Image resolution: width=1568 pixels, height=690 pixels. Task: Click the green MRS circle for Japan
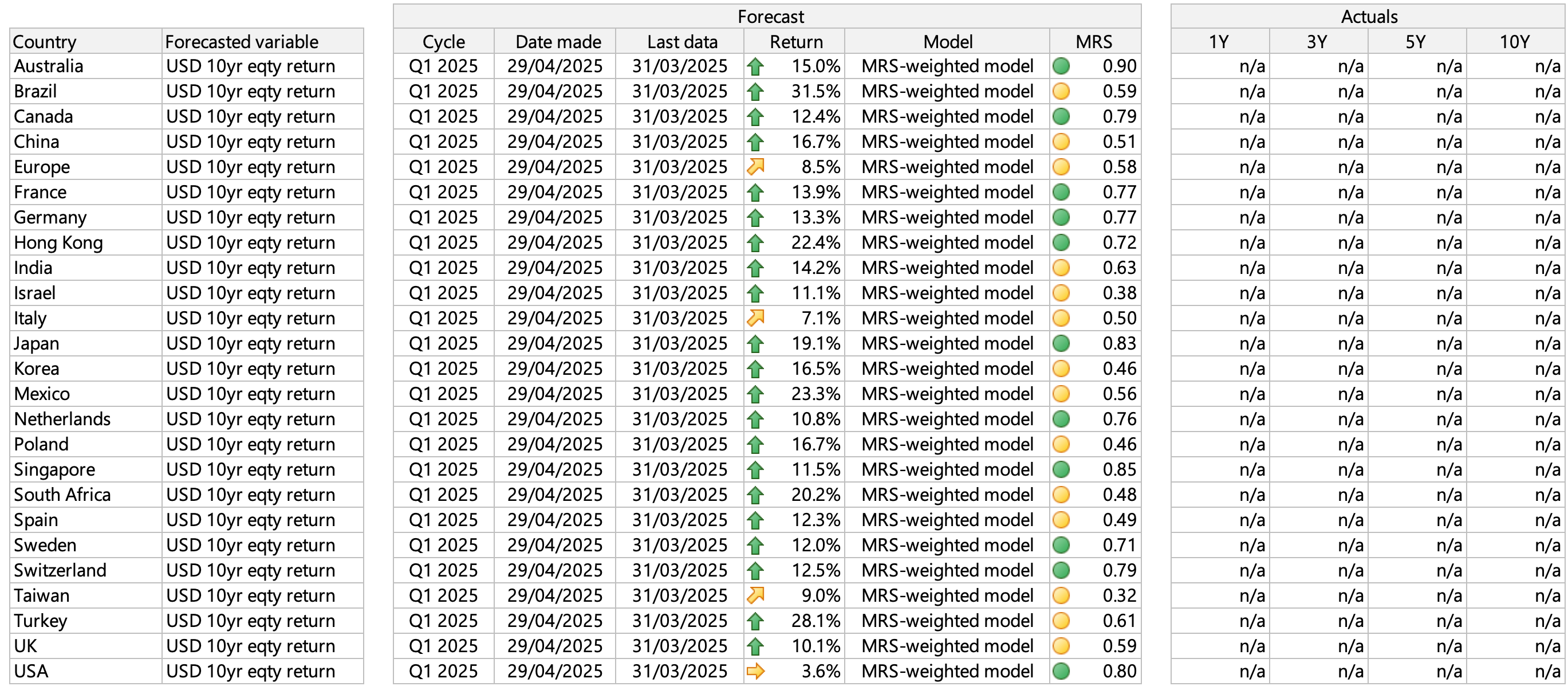(x=1061, y=343)
